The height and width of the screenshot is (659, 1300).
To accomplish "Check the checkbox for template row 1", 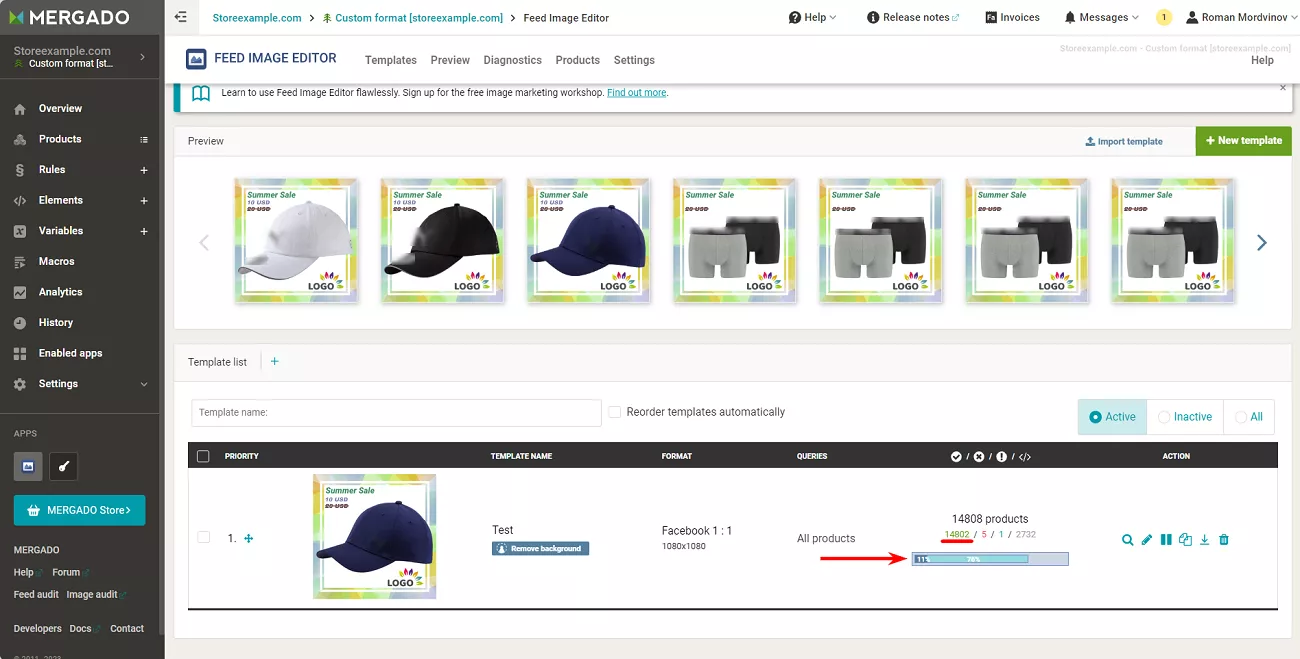I will [204, 537].
